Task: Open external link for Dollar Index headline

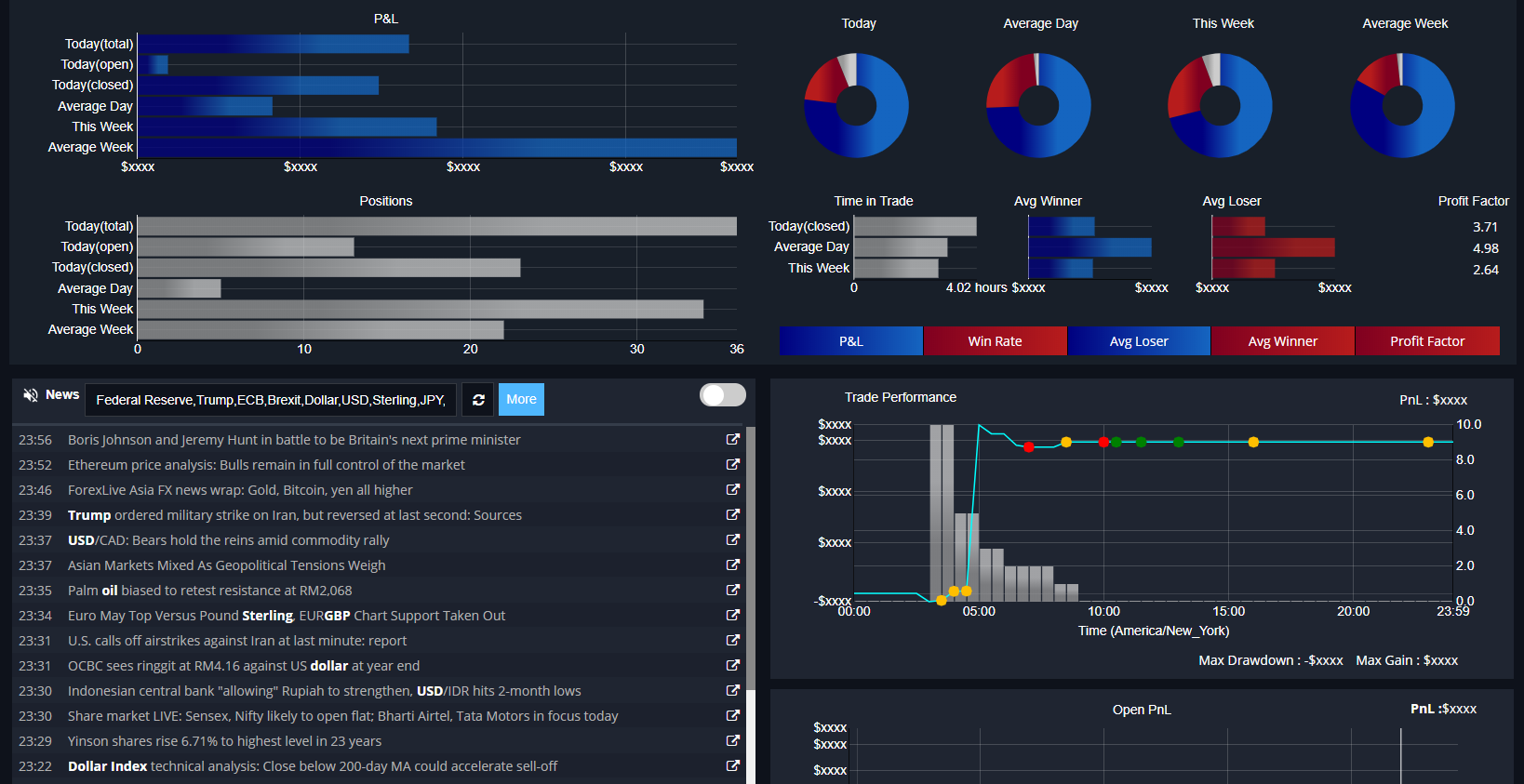Action: 733,765
